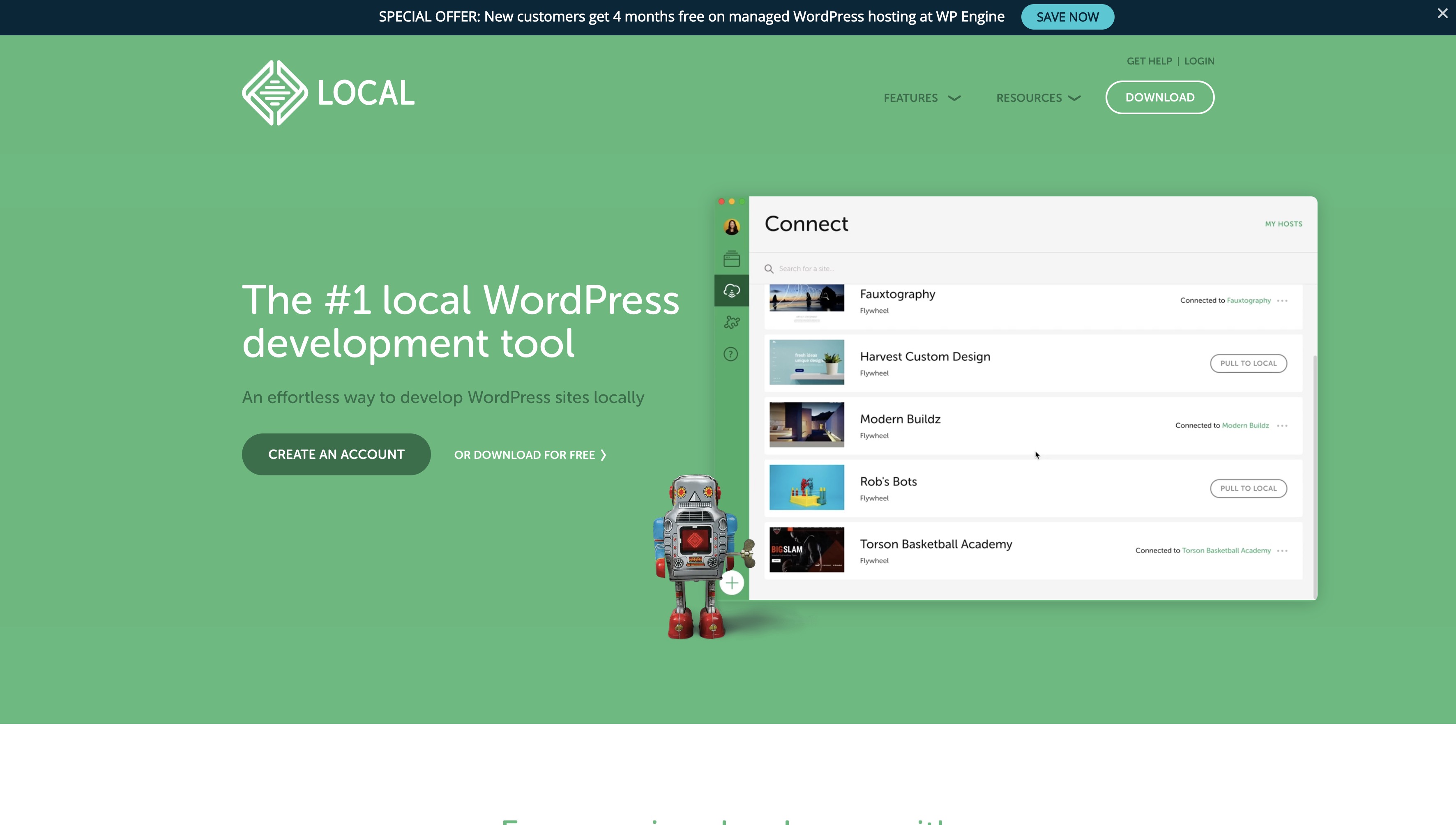Screen dimensions: 1456x825
Task: Open the add-ons puzzle icon in sidebar
Action: click(x=731, y=323)
